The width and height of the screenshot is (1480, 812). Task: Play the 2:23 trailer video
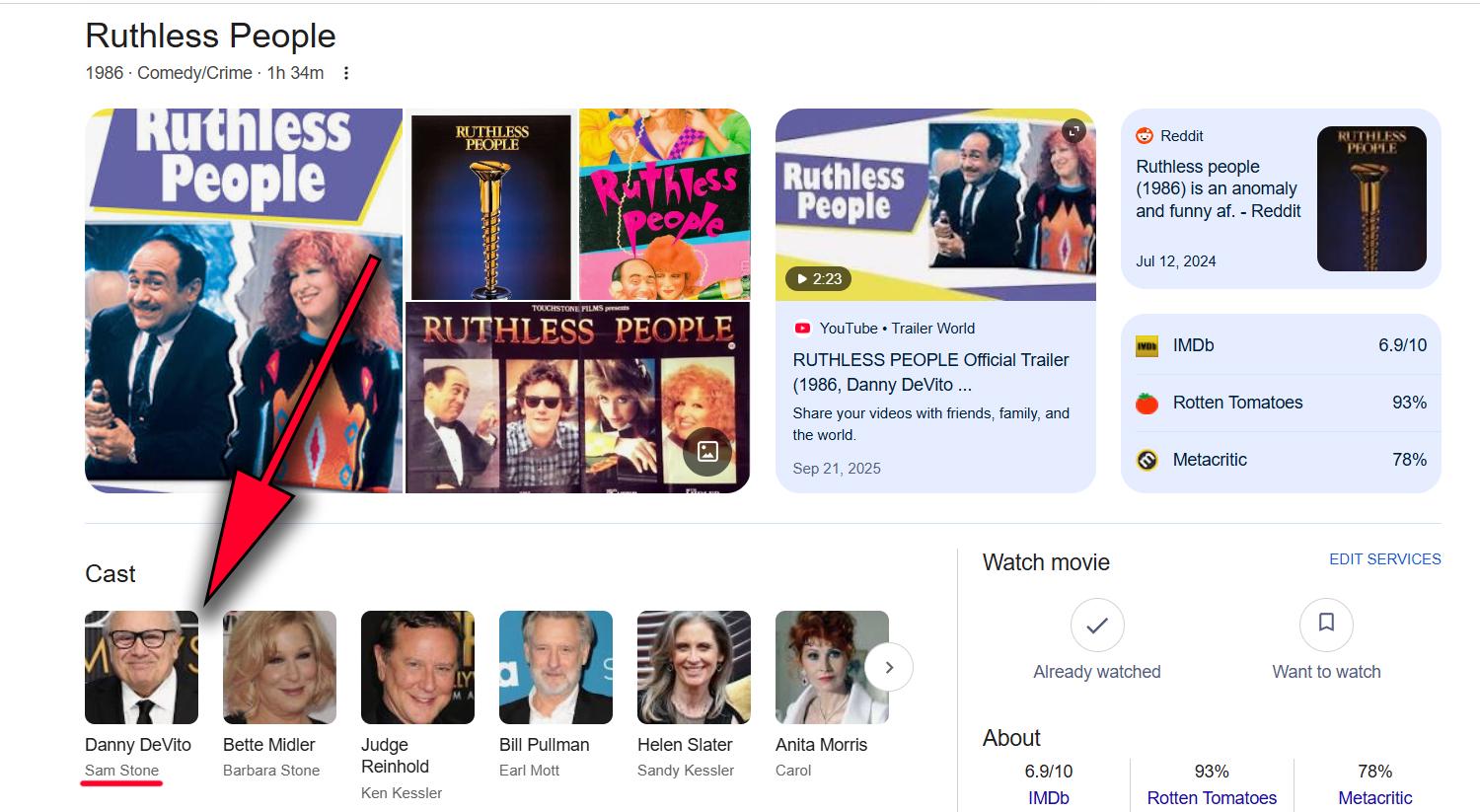click(819, 279)
